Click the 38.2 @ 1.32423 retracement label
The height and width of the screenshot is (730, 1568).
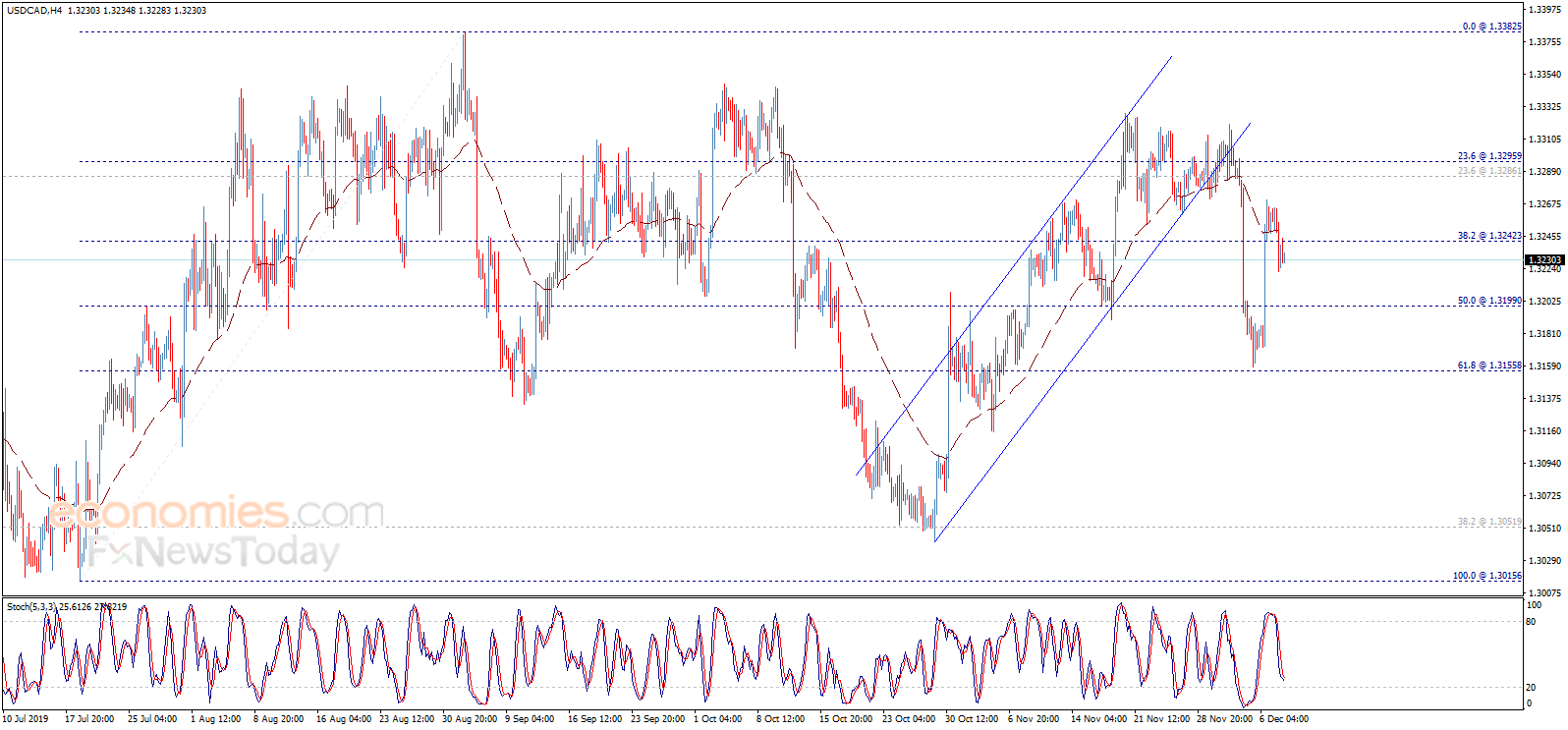(x=1489, y=236)
